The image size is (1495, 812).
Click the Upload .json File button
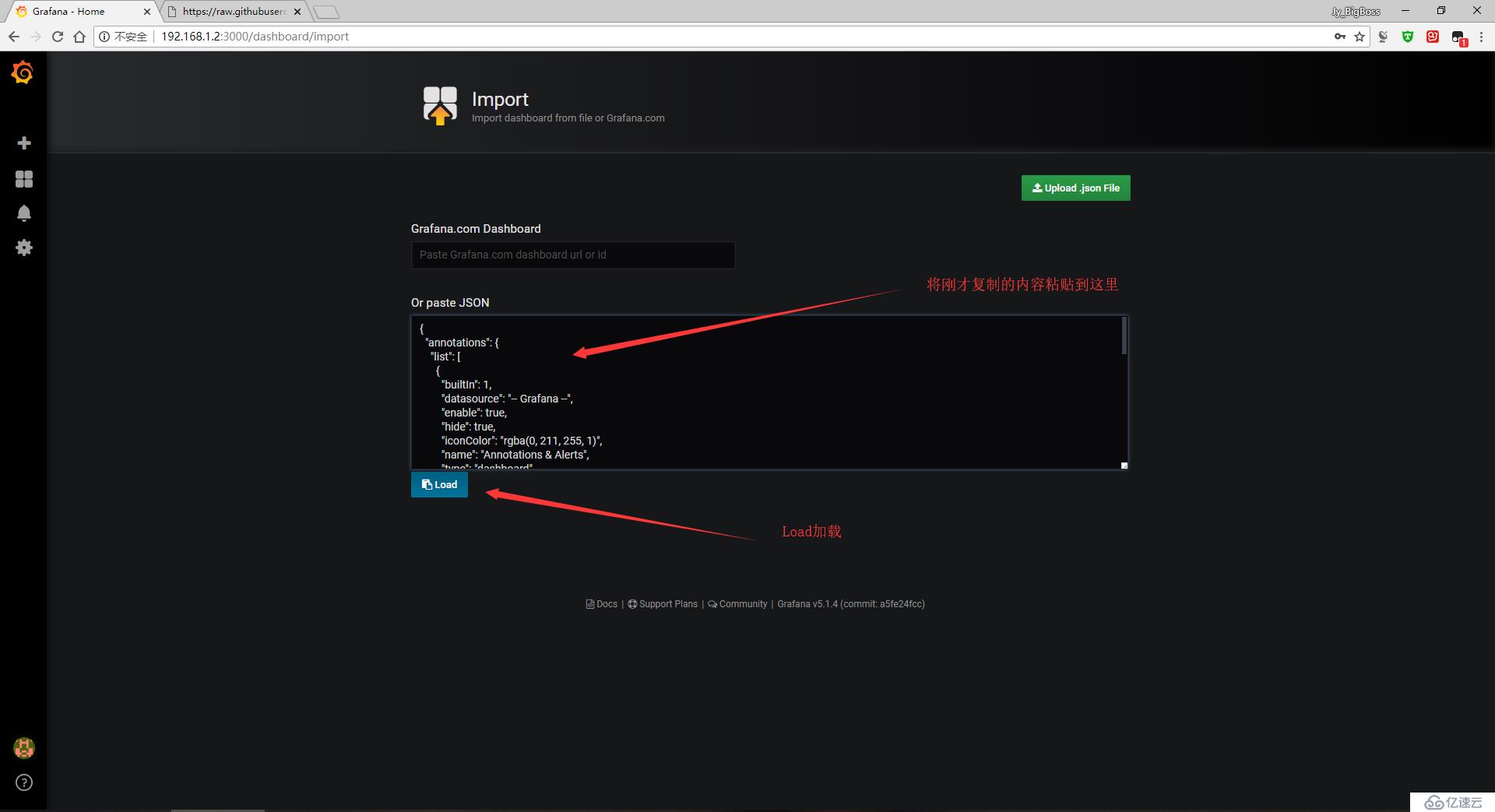pyautogui.click(x=1075, y=188)
